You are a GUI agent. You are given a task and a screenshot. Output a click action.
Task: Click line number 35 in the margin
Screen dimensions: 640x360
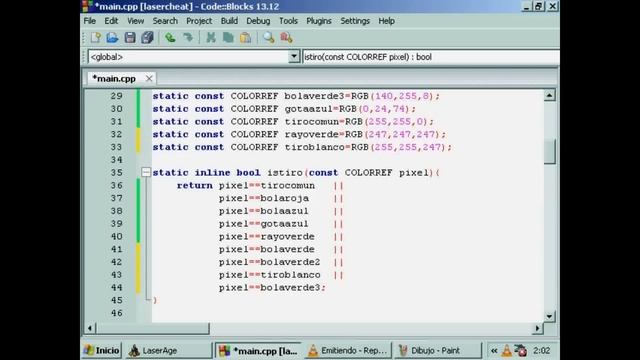(116, 173)
